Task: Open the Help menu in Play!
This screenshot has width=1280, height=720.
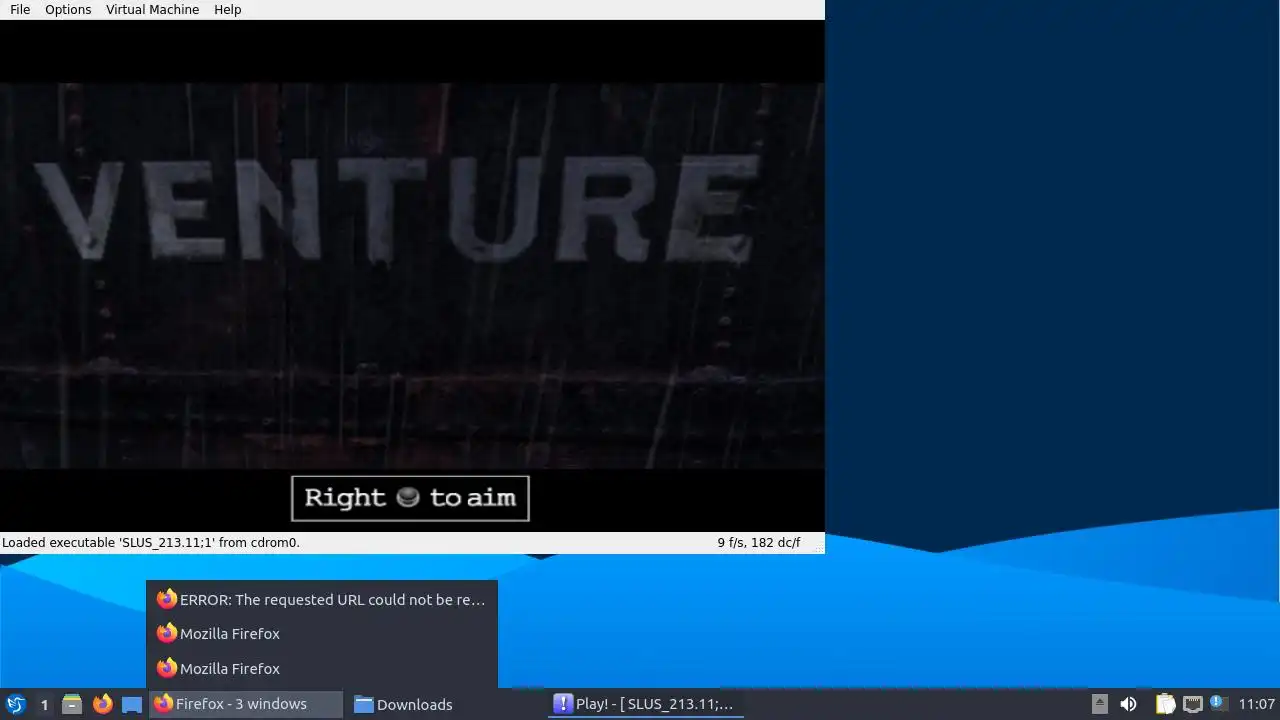Action: (x=228, y=9)
